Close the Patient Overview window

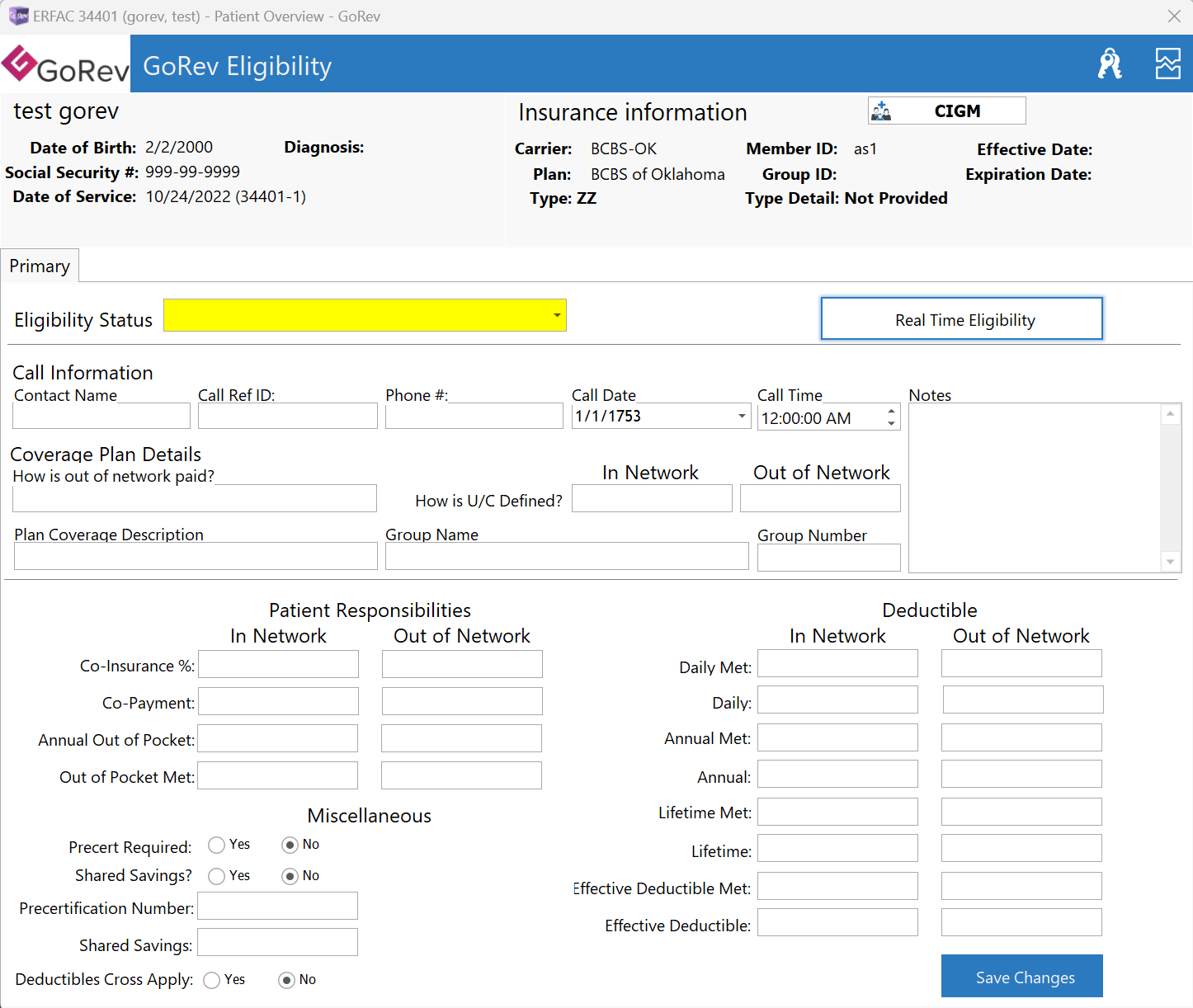click(1174, 16)
